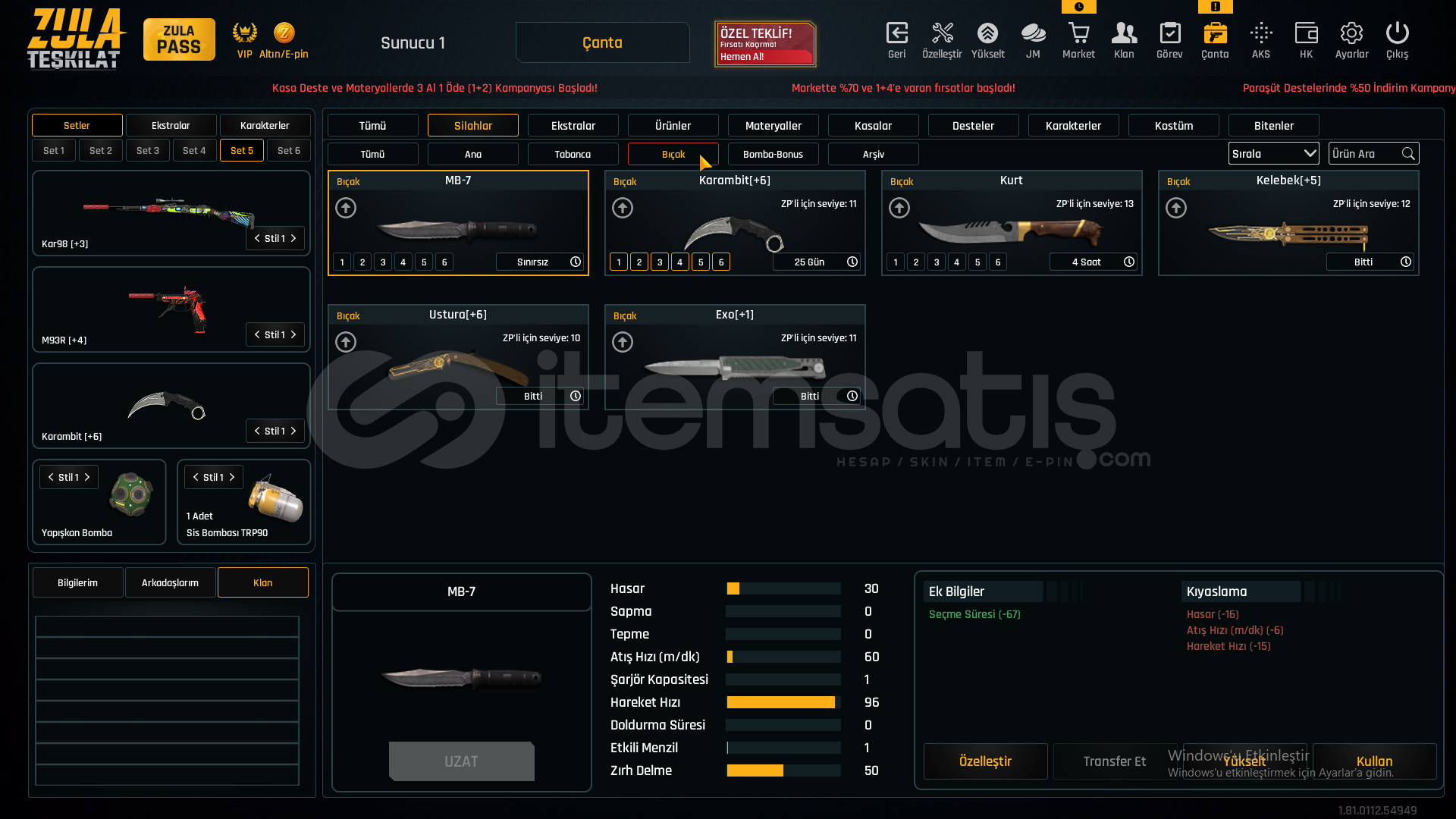Open the Market shopping cart

coord(1078,33)
